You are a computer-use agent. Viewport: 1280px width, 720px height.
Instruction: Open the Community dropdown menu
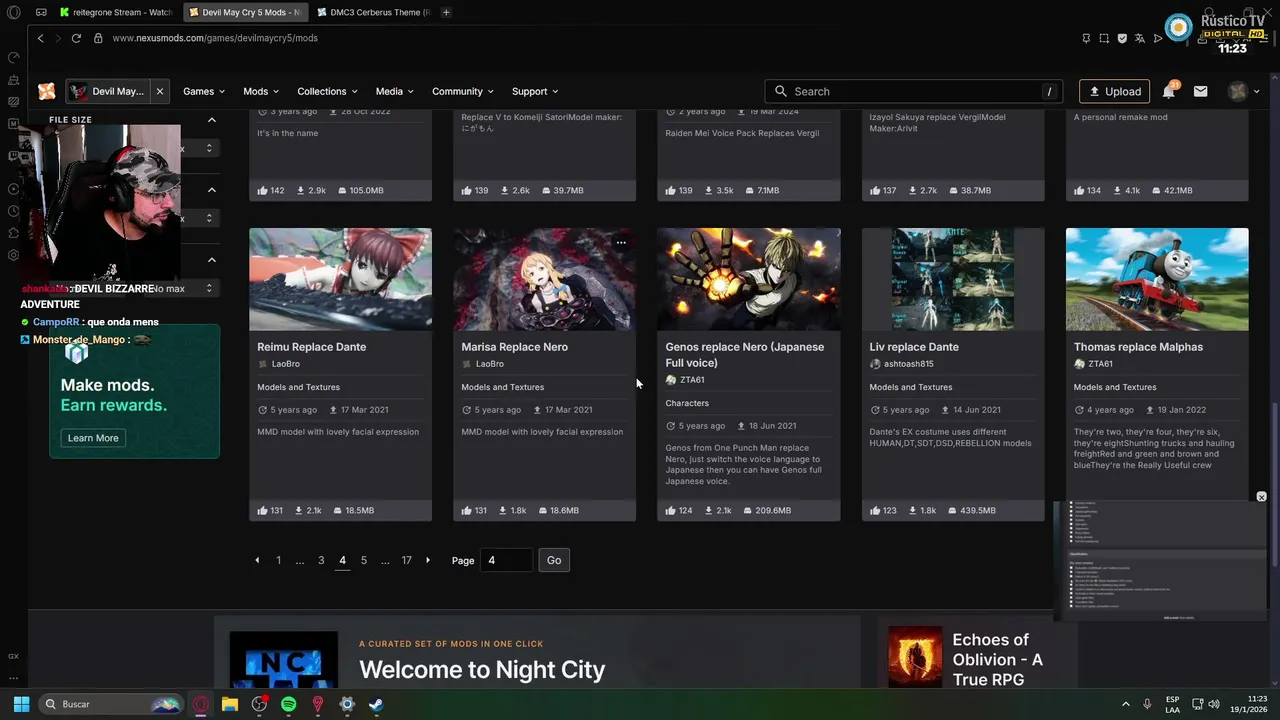(x=463, y=91)
